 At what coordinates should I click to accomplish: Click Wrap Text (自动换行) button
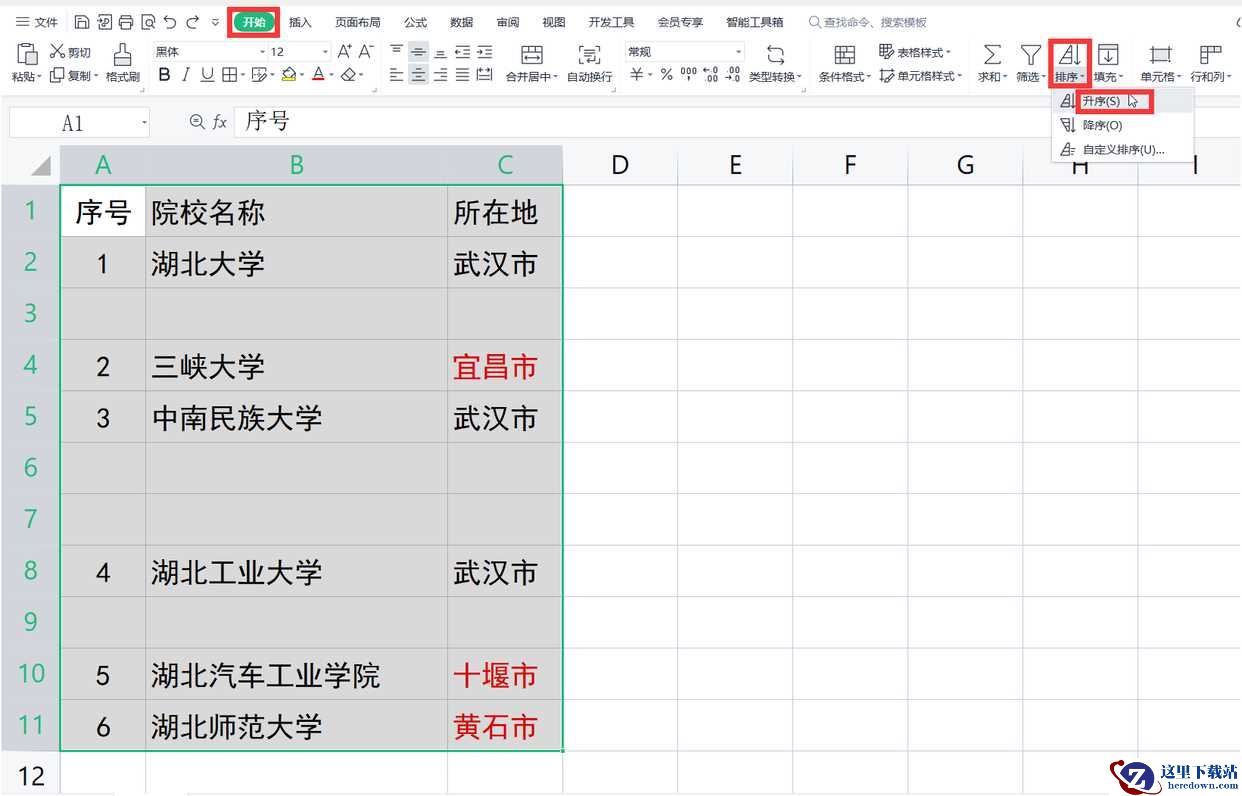tap(589, 63)
